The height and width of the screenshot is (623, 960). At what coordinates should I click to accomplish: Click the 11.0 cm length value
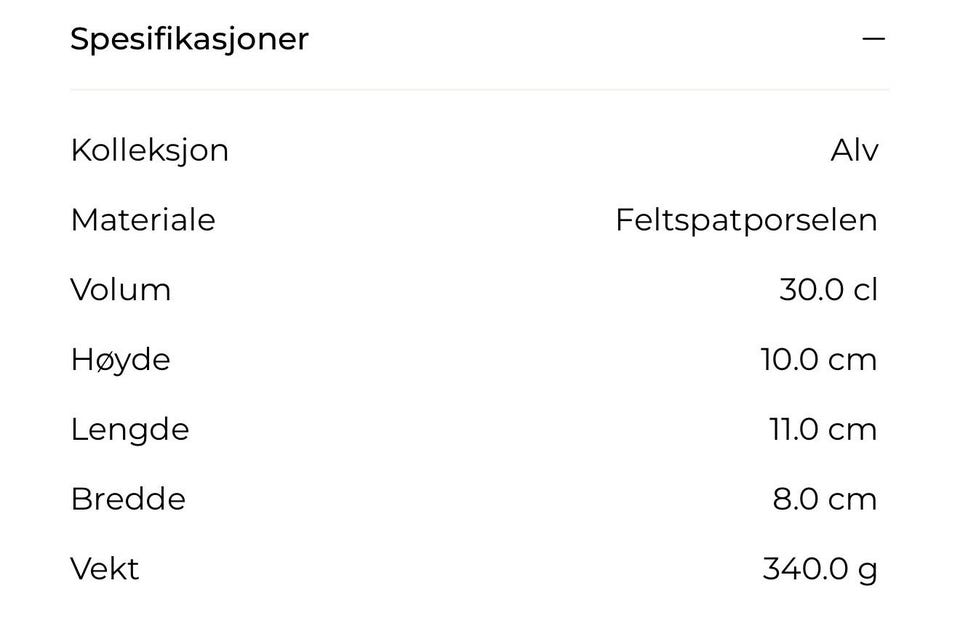point(823,429)
